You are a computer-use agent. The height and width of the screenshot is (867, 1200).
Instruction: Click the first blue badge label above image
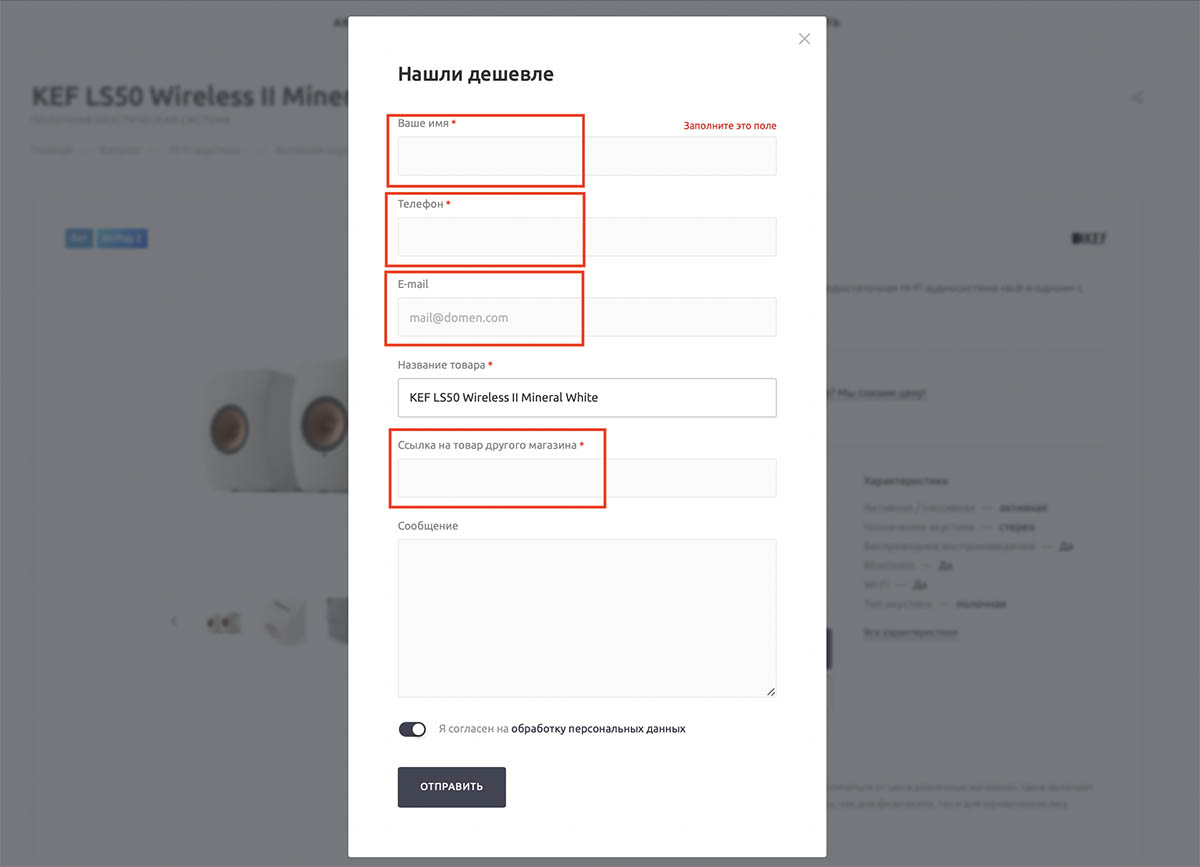pyautogui.click(x=79, y=238)
